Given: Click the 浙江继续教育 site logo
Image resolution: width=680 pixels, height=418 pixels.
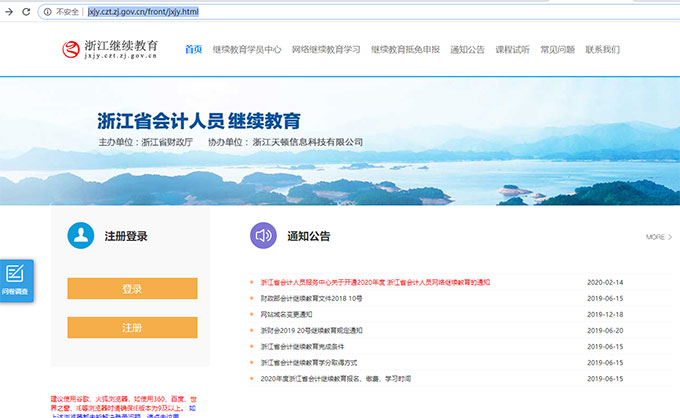Looking at the screenshot, I should tap(108, 50).
